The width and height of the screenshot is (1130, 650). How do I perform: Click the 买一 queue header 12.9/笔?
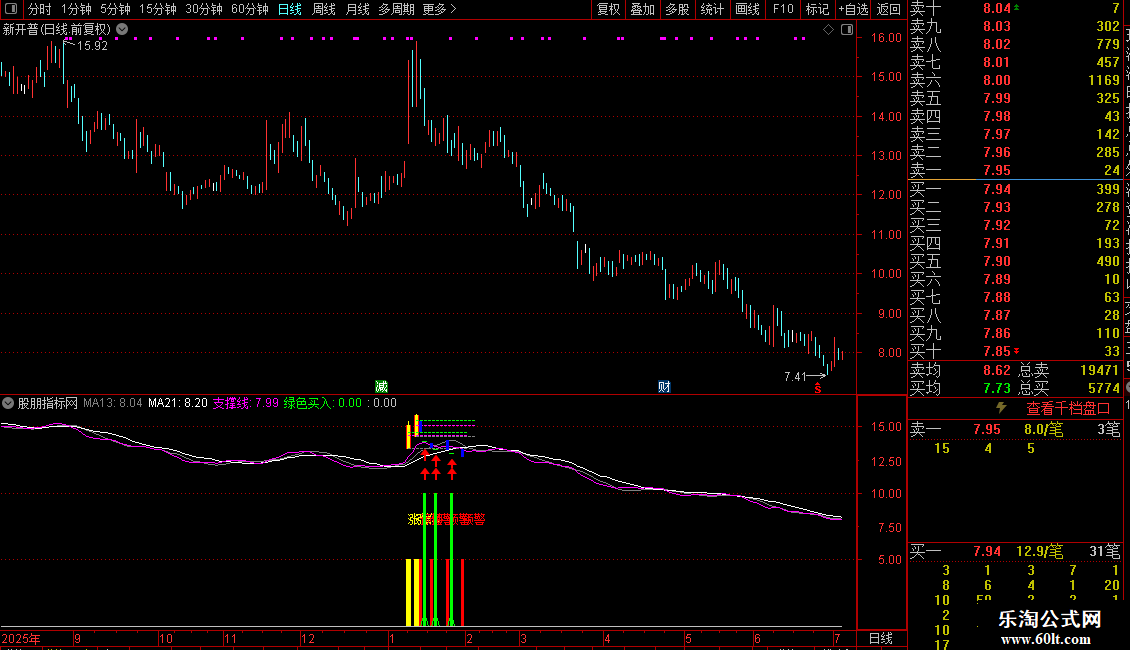pyautogui.click(x=1039, y=551)
